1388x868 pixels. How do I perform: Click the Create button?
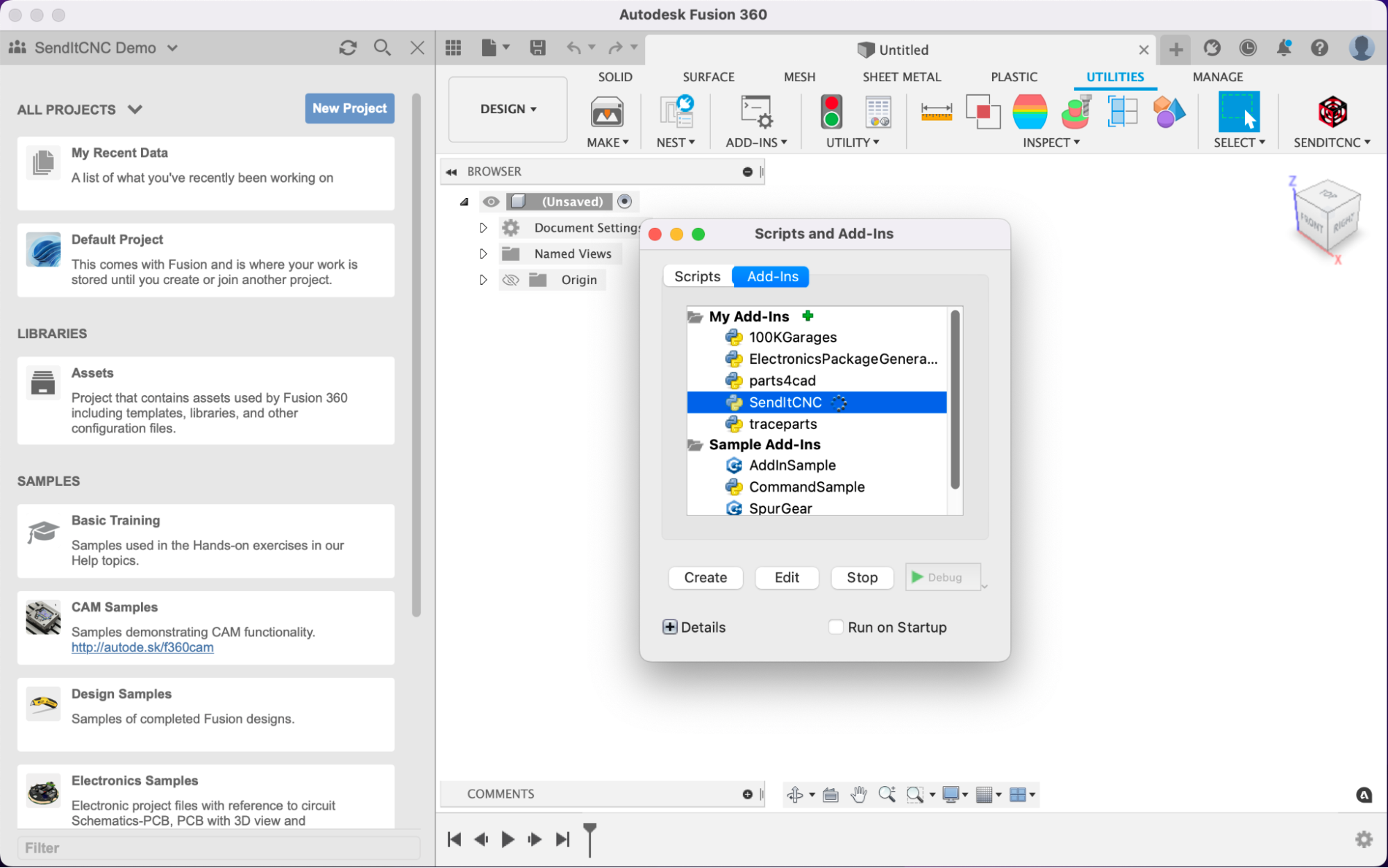click(705, 578)
